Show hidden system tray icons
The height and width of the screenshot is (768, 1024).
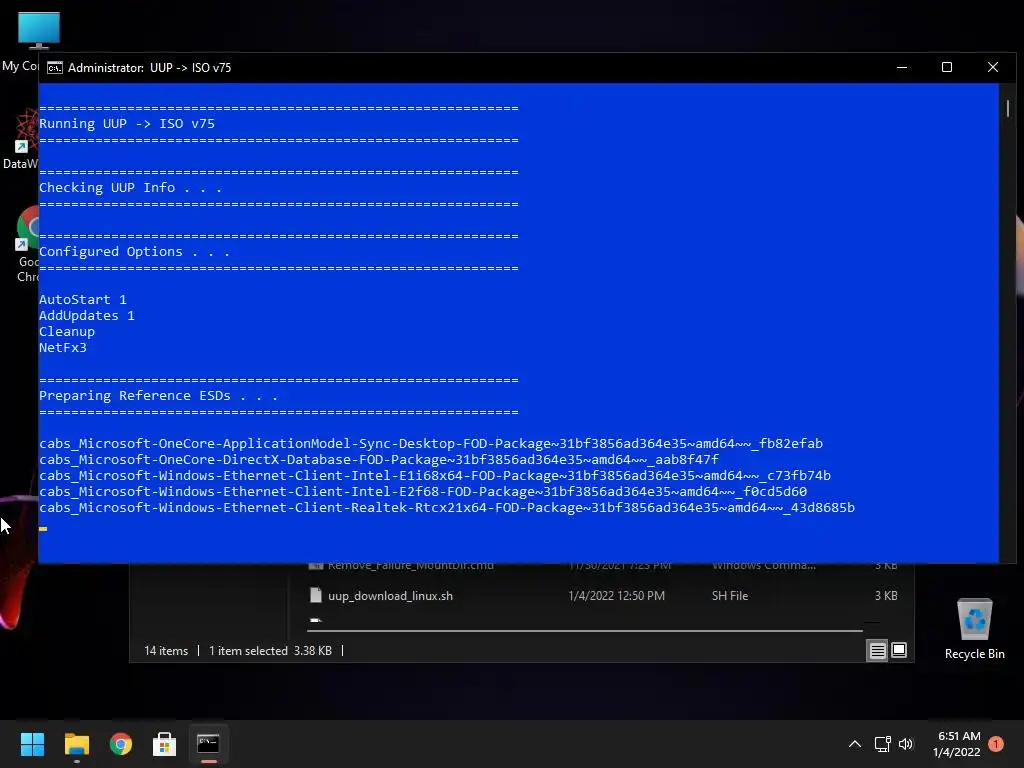(854, 744)
